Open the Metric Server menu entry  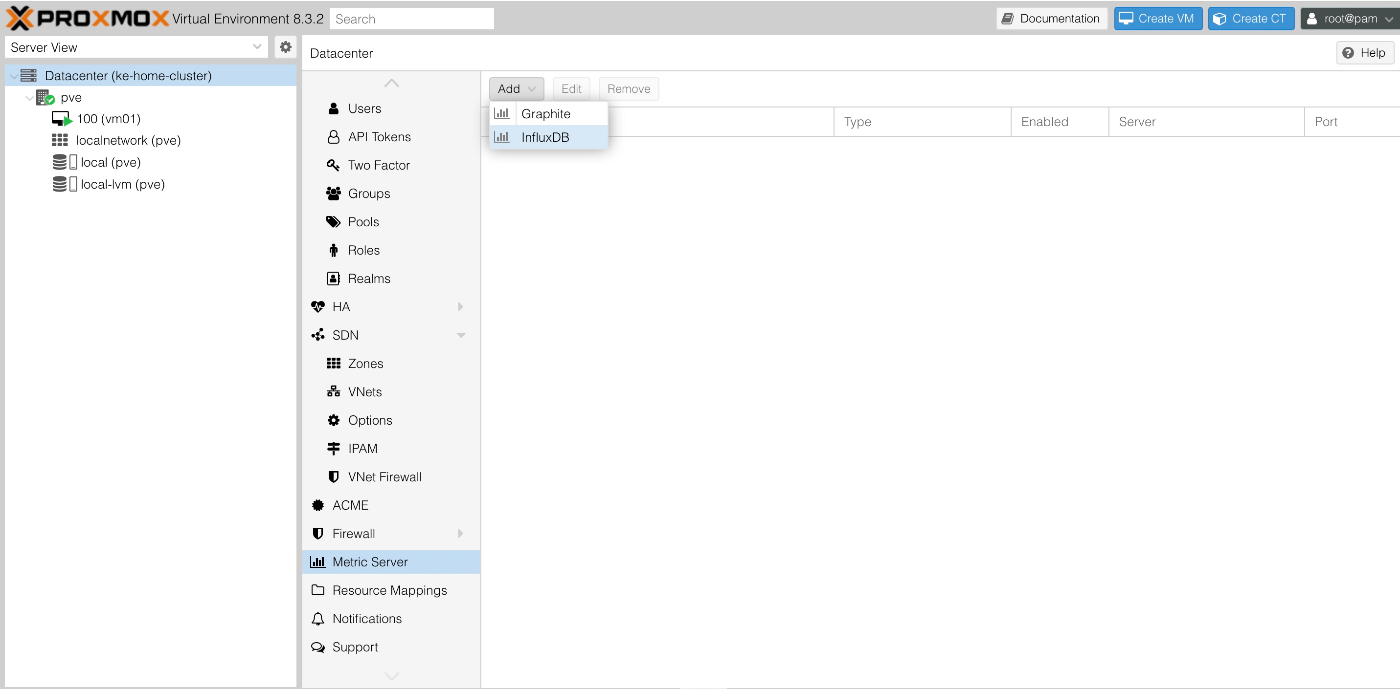pyautogui.click(x=391, y=562)
